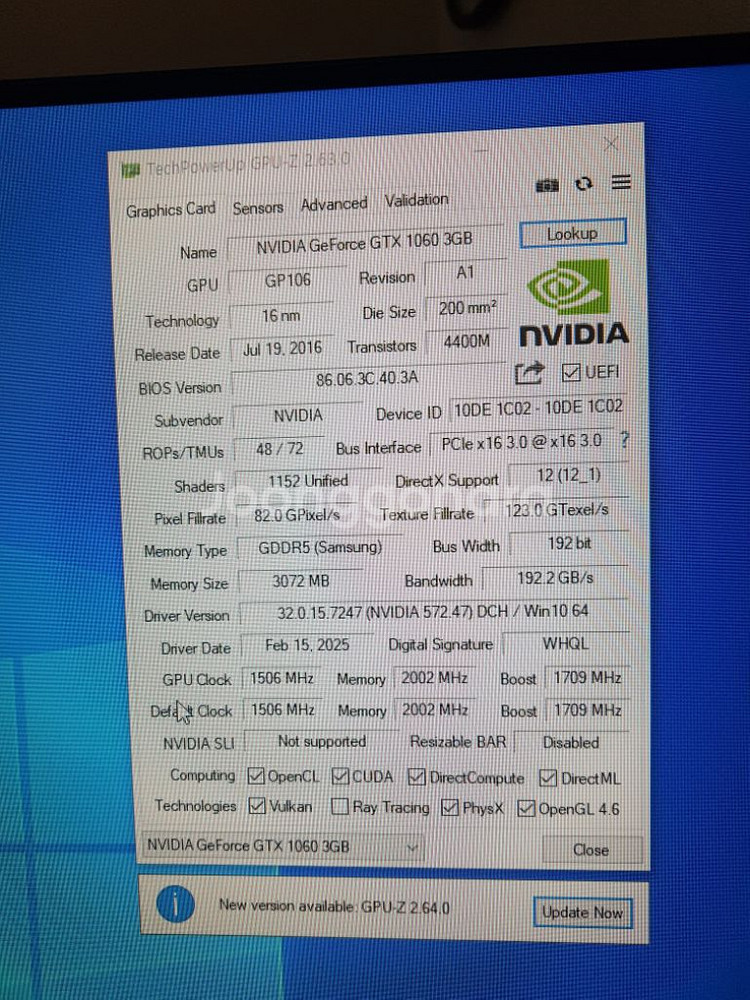
Task: Click the DirectX Support value 12 (12_1)
Action: coord(568,476)
